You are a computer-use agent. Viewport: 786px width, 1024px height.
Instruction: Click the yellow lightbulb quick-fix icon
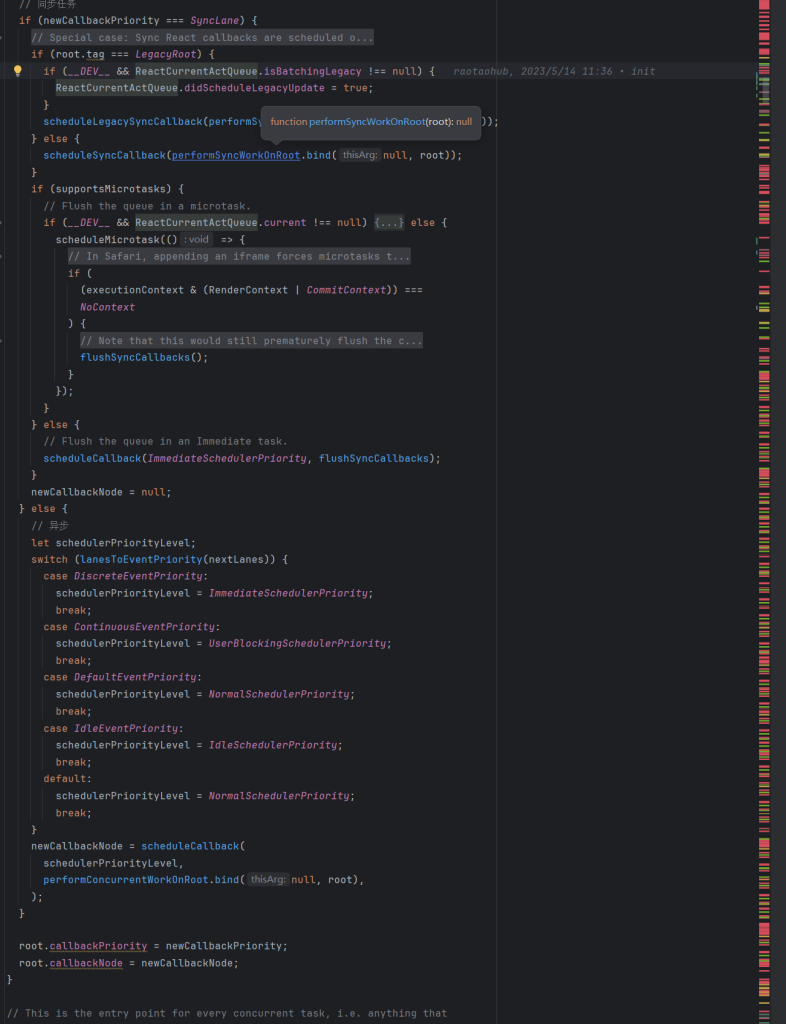(x=18, y=71)
